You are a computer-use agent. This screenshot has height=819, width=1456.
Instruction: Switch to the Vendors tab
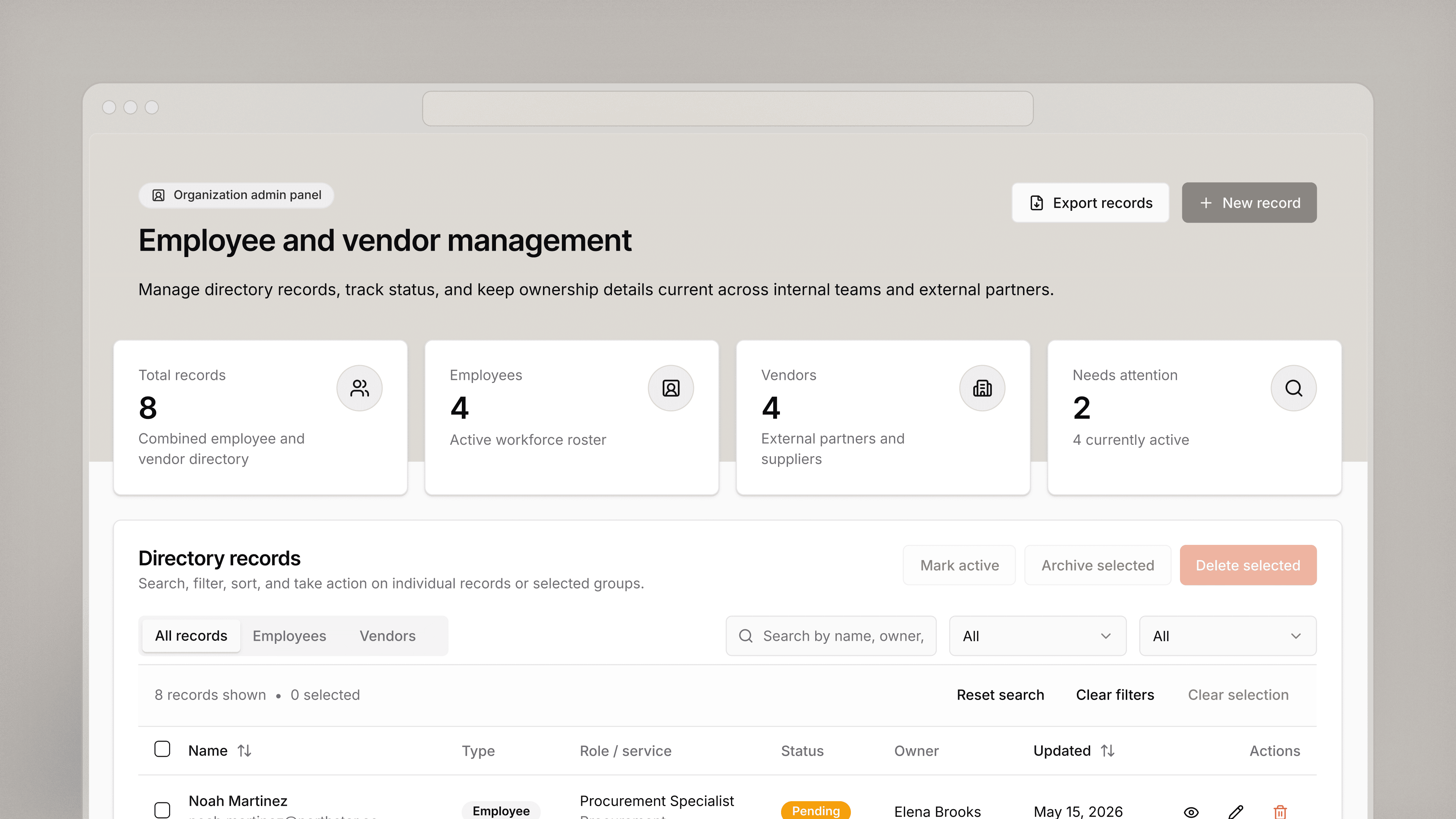click(x=388, y=636)
